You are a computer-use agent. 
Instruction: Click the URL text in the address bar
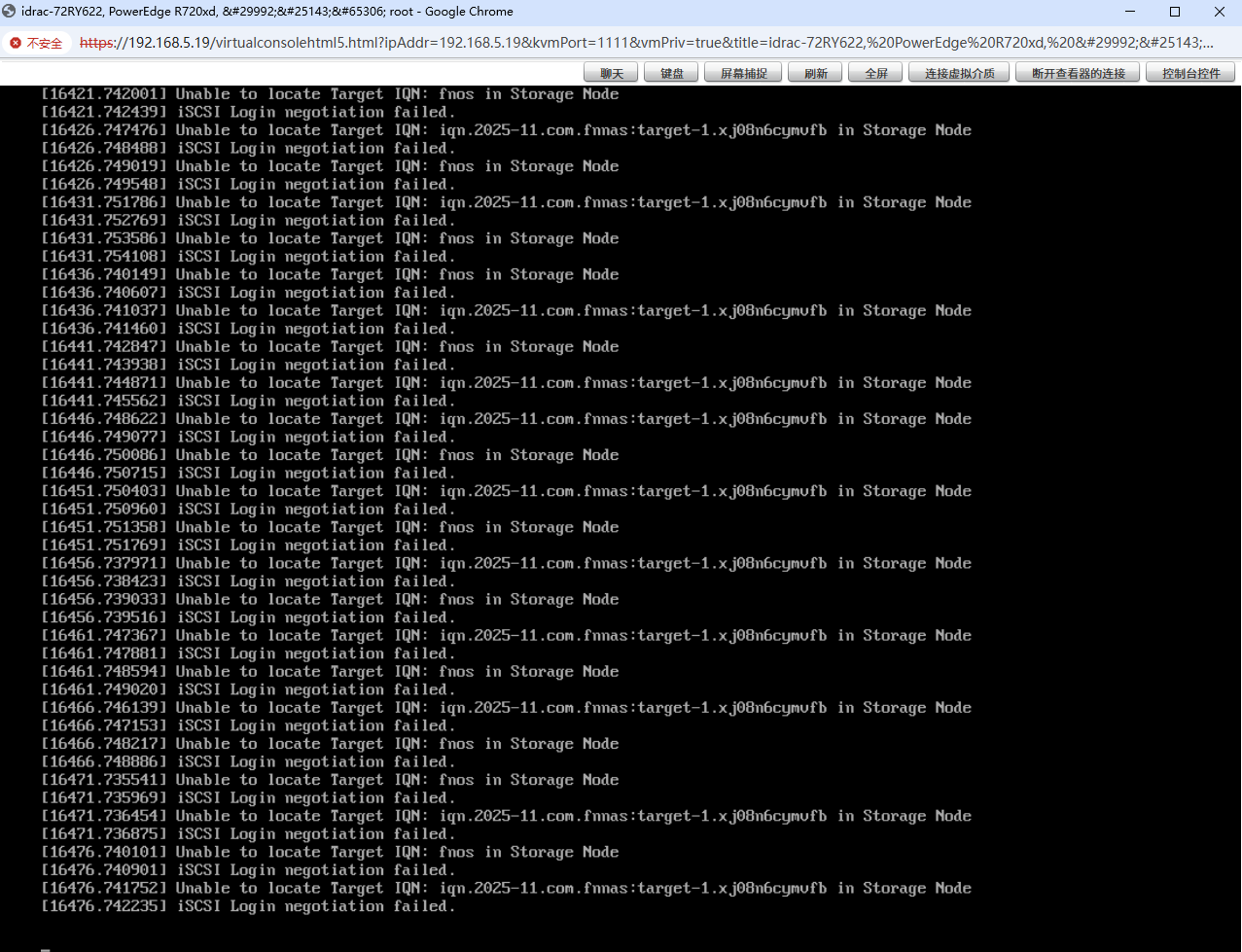pos(646,43)
